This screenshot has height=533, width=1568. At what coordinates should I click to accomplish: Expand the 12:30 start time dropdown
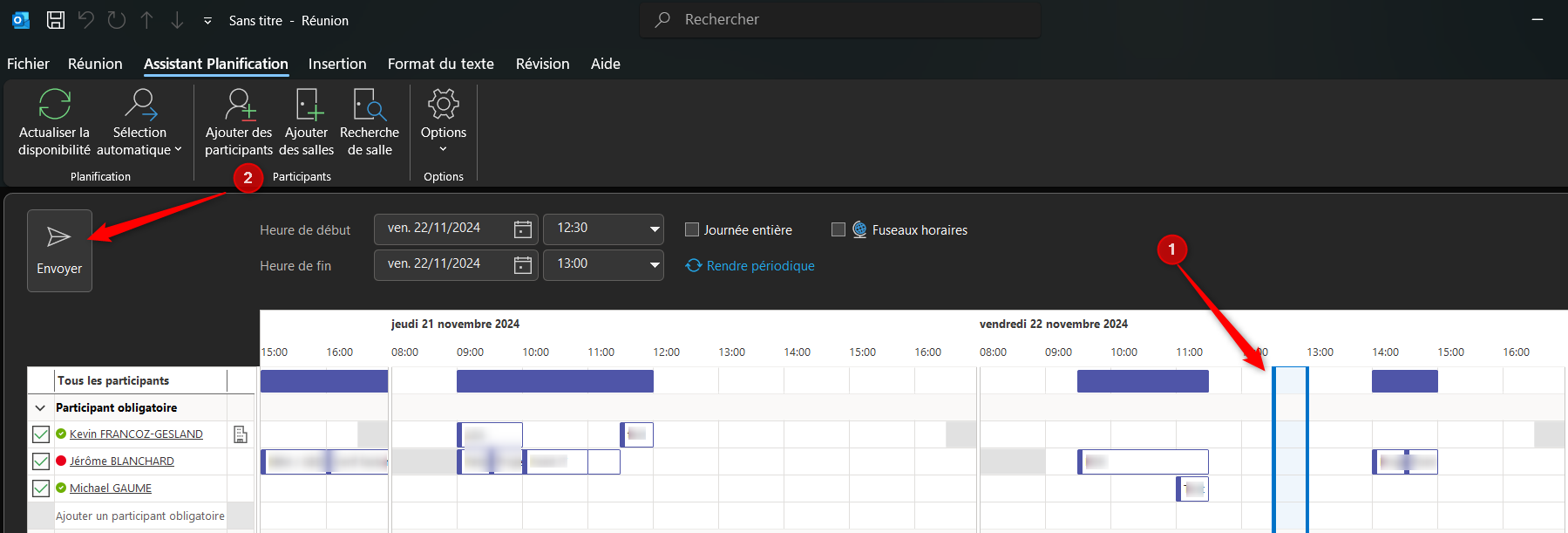coord(654,229)
